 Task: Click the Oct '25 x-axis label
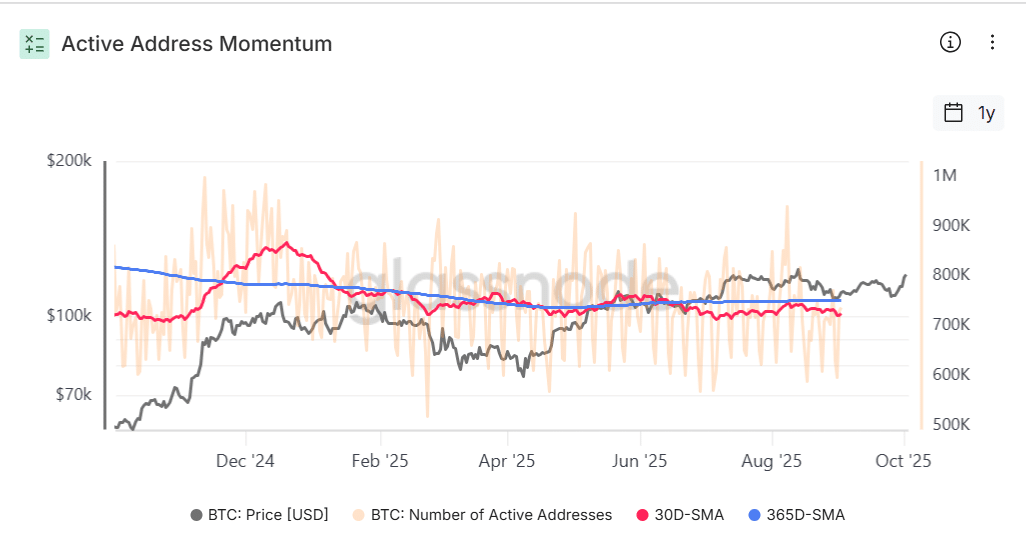[x=904, y=461]
